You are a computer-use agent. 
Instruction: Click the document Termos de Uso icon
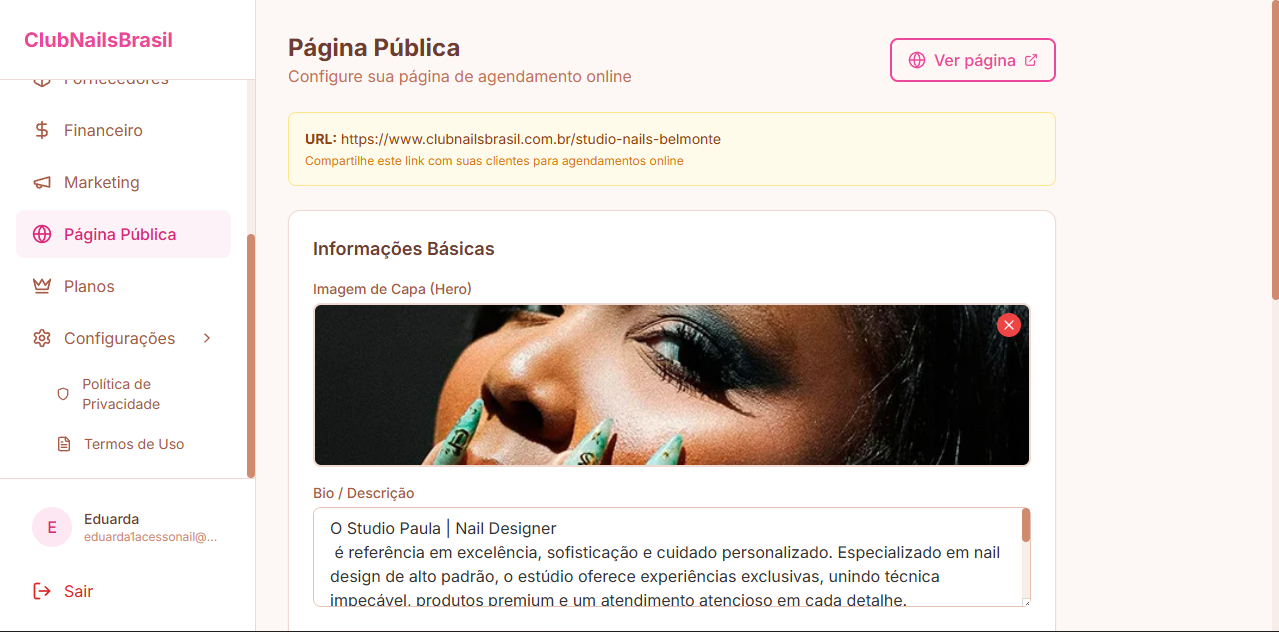coord(64,444)
